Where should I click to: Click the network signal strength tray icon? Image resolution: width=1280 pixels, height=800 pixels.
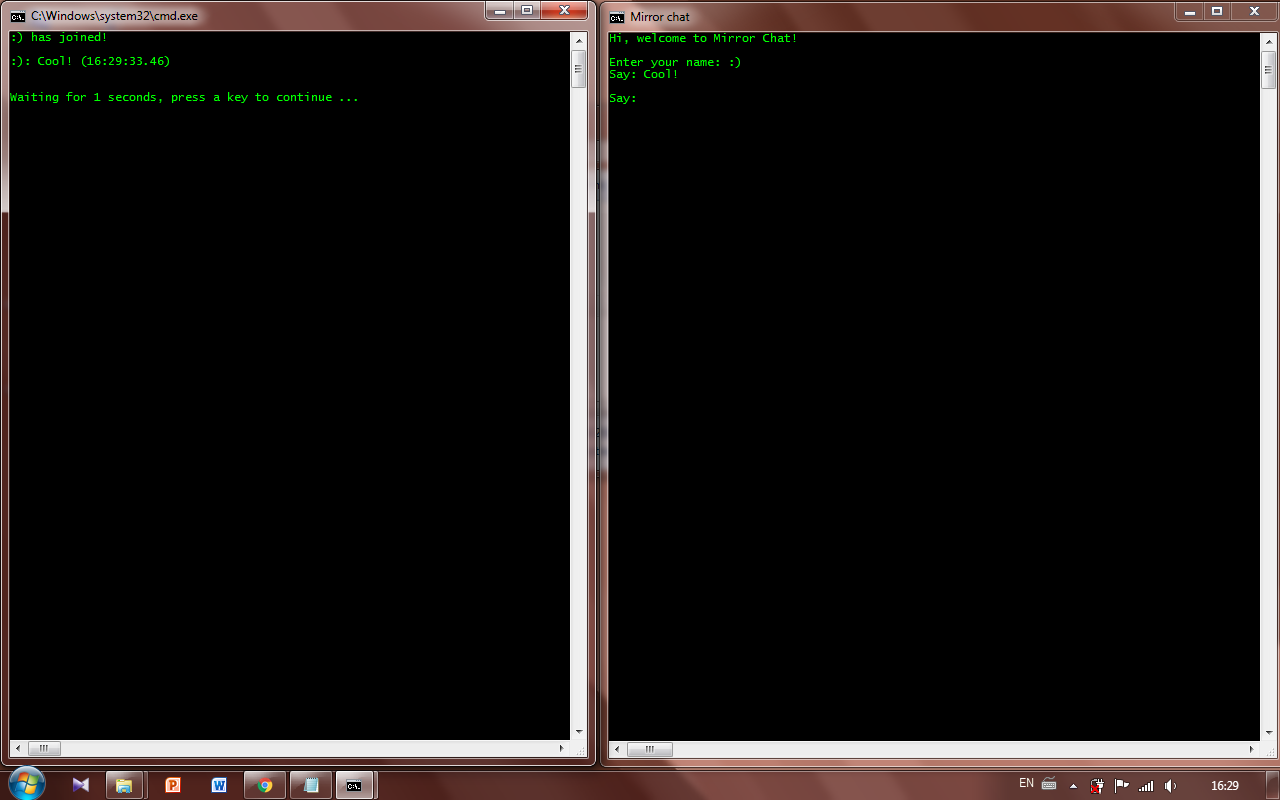tap(1146, 787)
